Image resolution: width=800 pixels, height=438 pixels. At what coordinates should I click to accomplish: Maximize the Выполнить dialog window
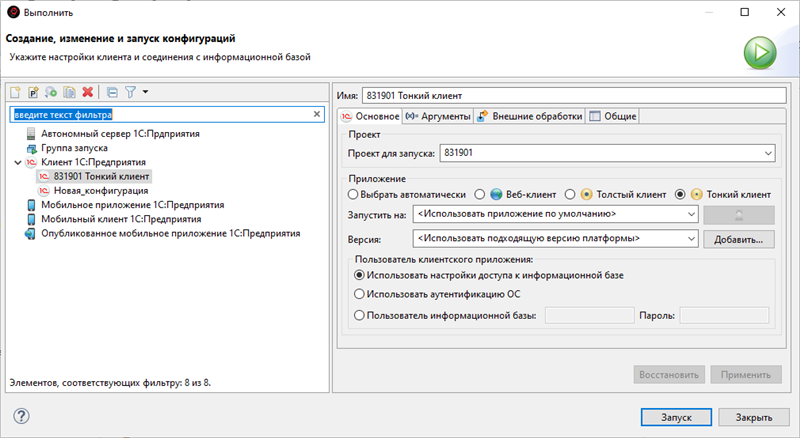pyautogui.click(x=745, y=12)
